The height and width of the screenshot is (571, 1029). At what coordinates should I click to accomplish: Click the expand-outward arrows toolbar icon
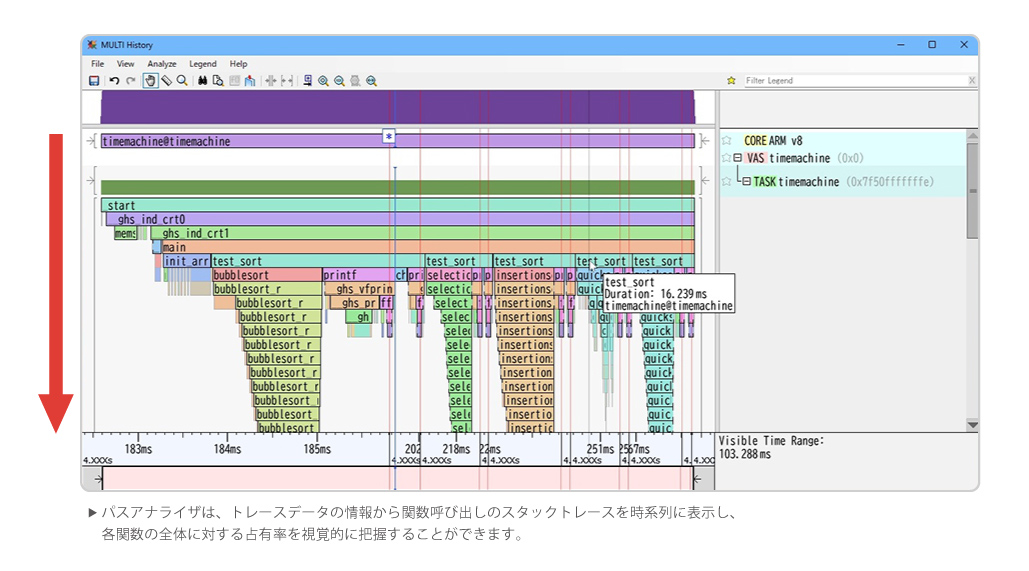click(287, 81)
